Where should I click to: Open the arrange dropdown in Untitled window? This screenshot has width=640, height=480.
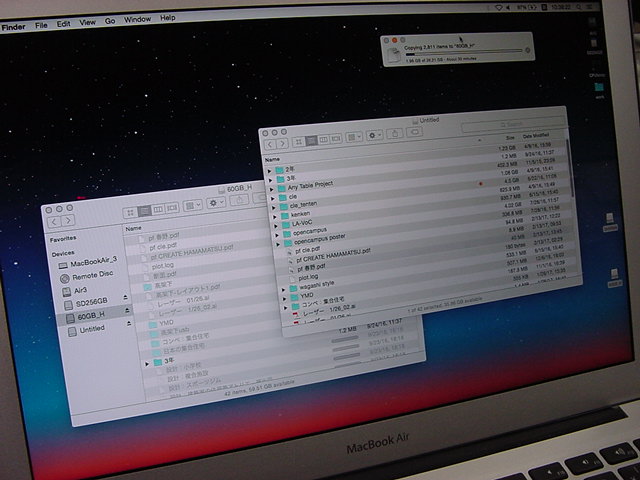click(354, 138)
